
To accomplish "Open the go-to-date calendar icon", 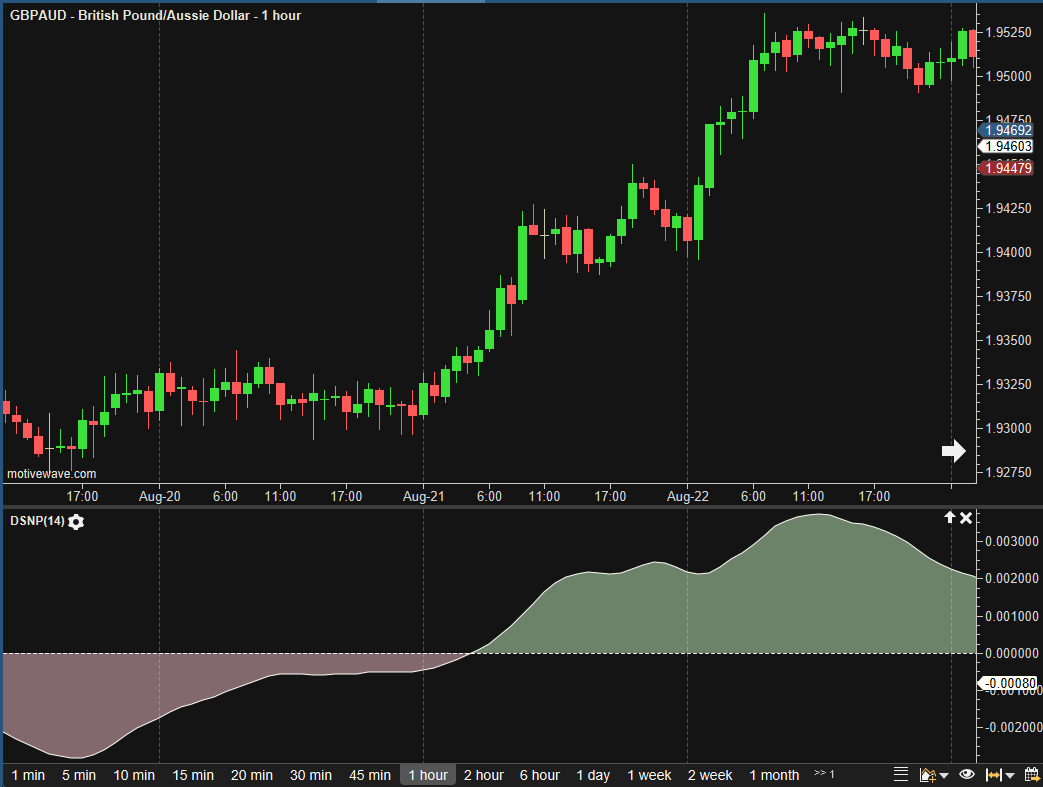I will (1031, 775).
